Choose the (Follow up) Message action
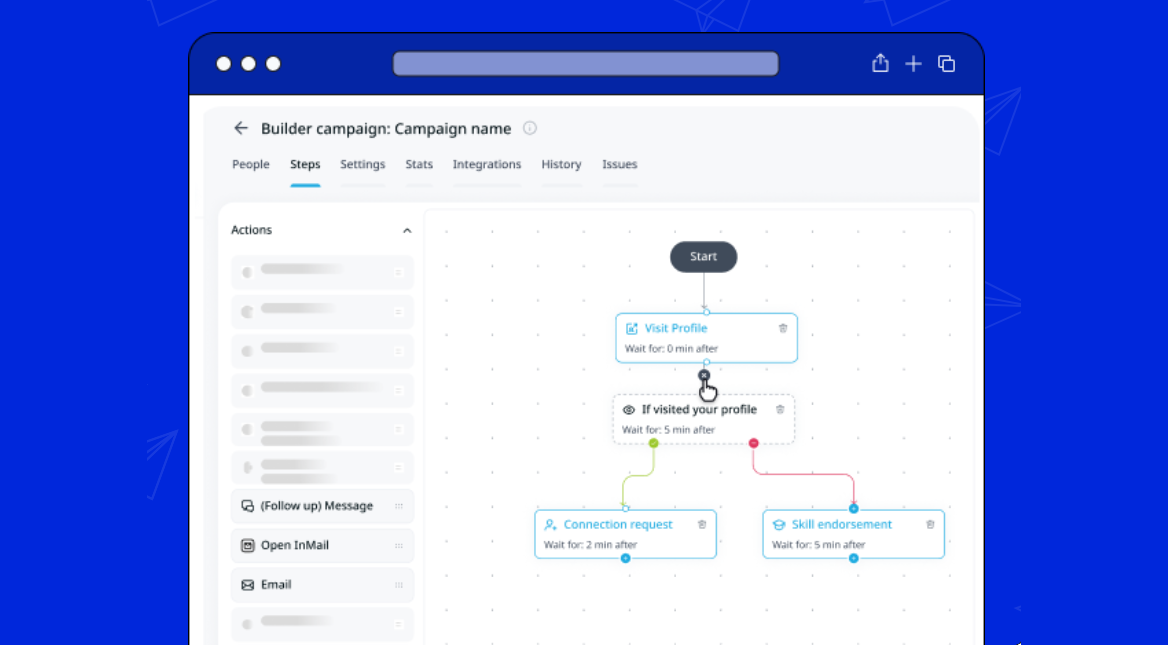This screenshot has width=1168, height=645. point(323,506)
